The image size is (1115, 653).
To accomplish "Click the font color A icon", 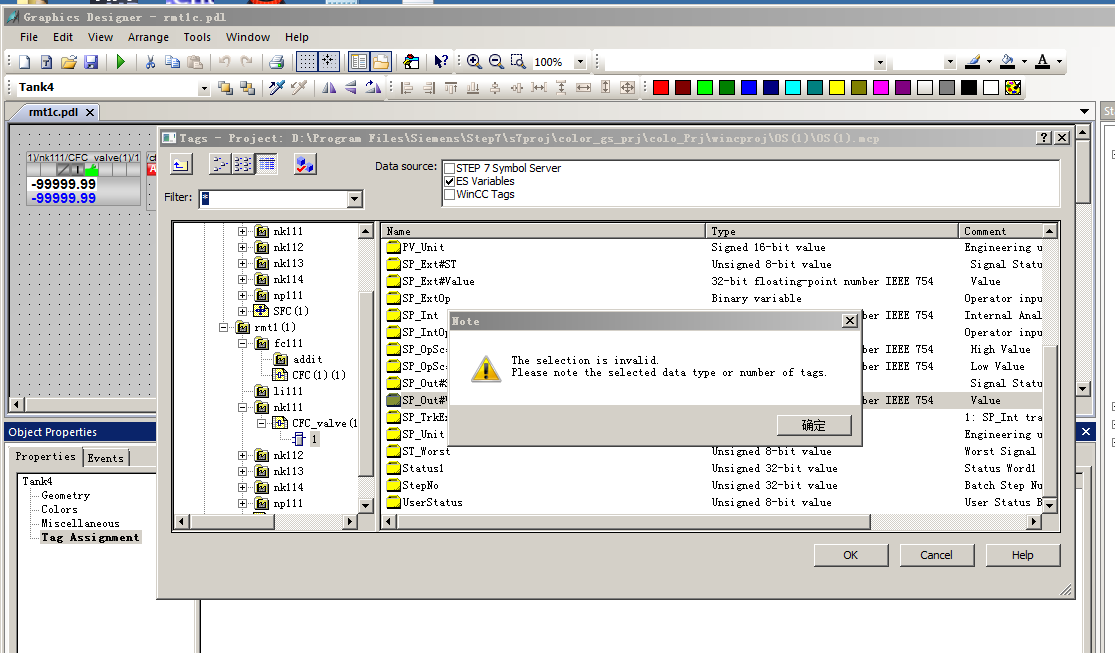I will (1042, 62).
